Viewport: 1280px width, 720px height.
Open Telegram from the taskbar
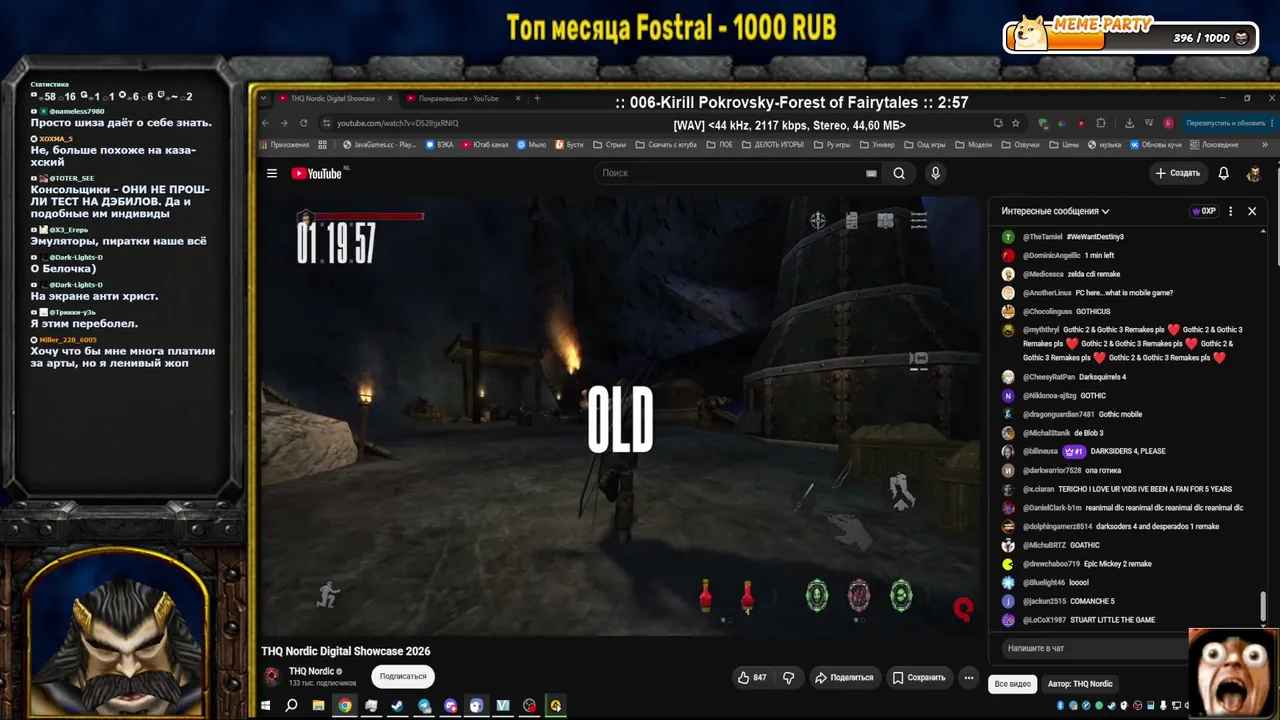click(424, 705)
